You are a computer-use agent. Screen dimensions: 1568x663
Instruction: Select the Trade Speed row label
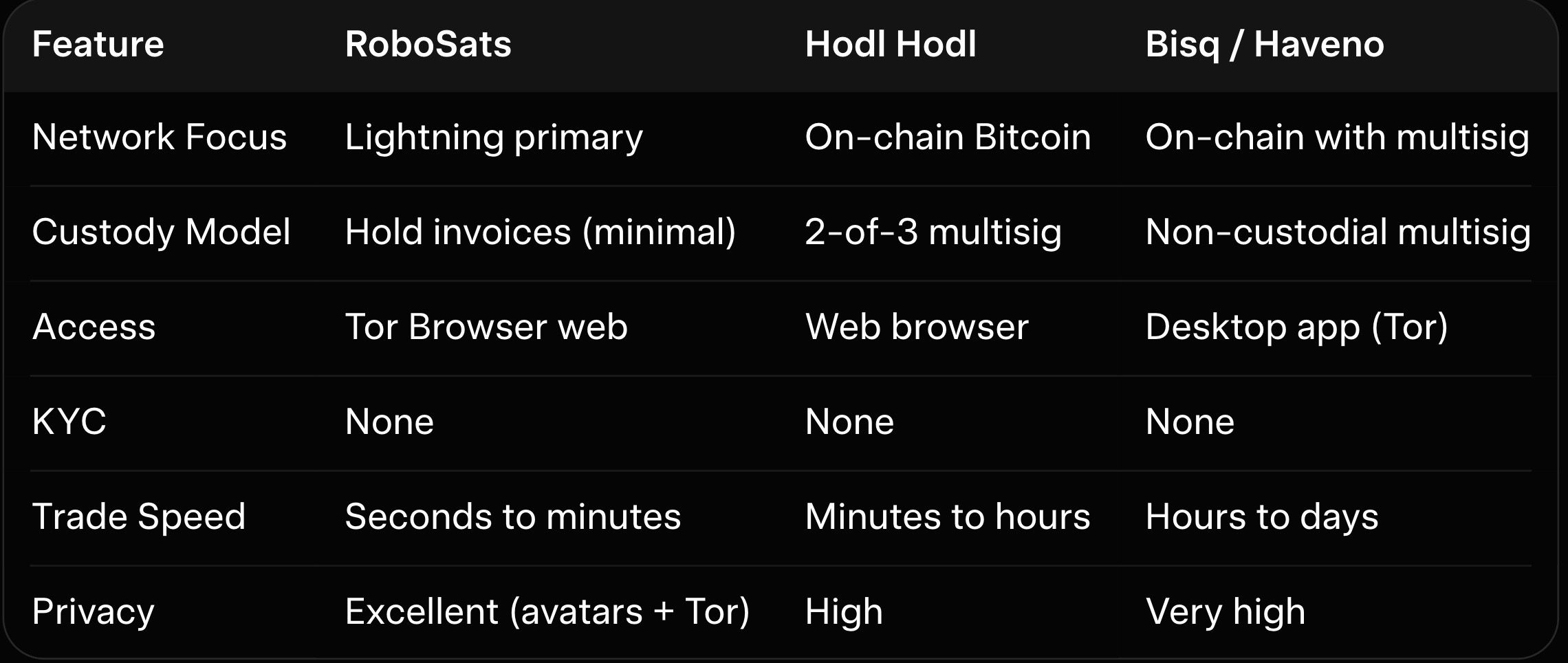138,517
